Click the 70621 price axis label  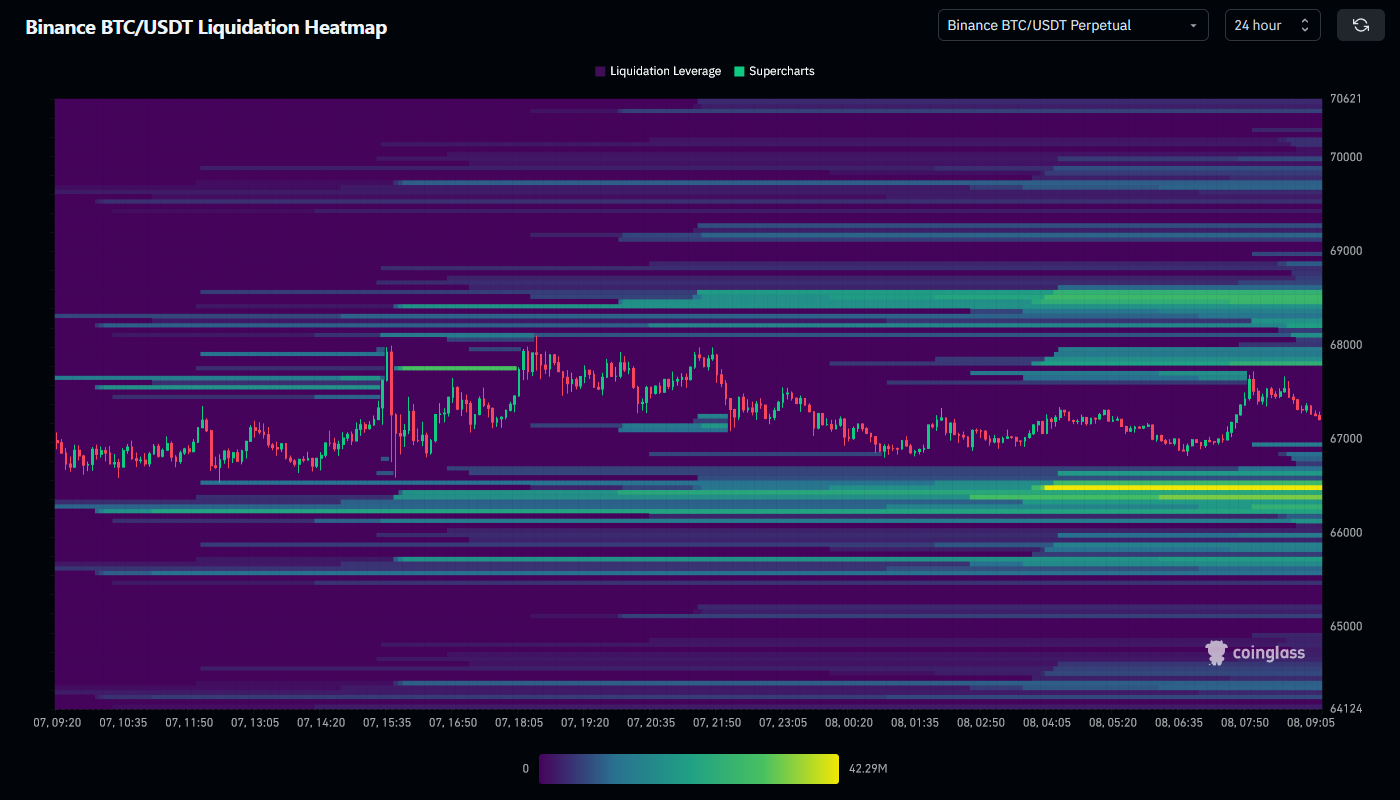point(1345,99)
